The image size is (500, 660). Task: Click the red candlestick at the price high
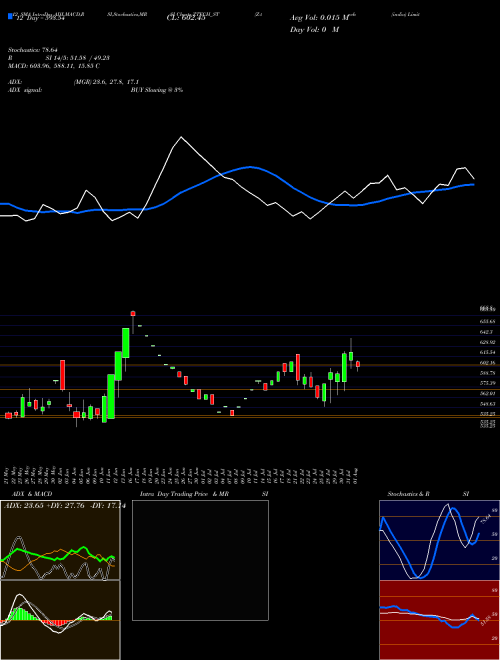pyautogui.click(x=133, y=313)
